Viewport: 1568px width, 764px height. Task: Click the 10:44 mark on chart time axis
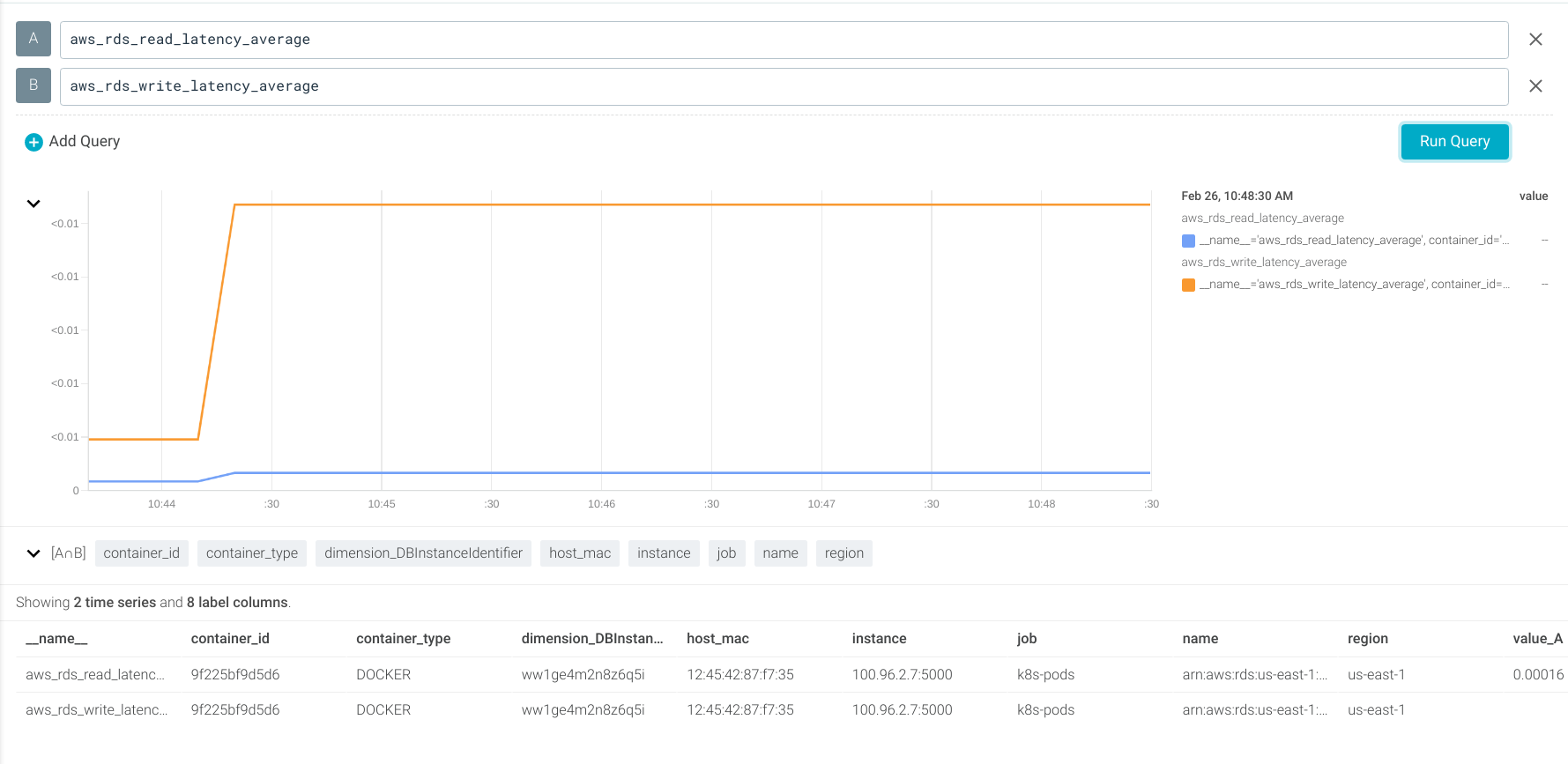161,504
